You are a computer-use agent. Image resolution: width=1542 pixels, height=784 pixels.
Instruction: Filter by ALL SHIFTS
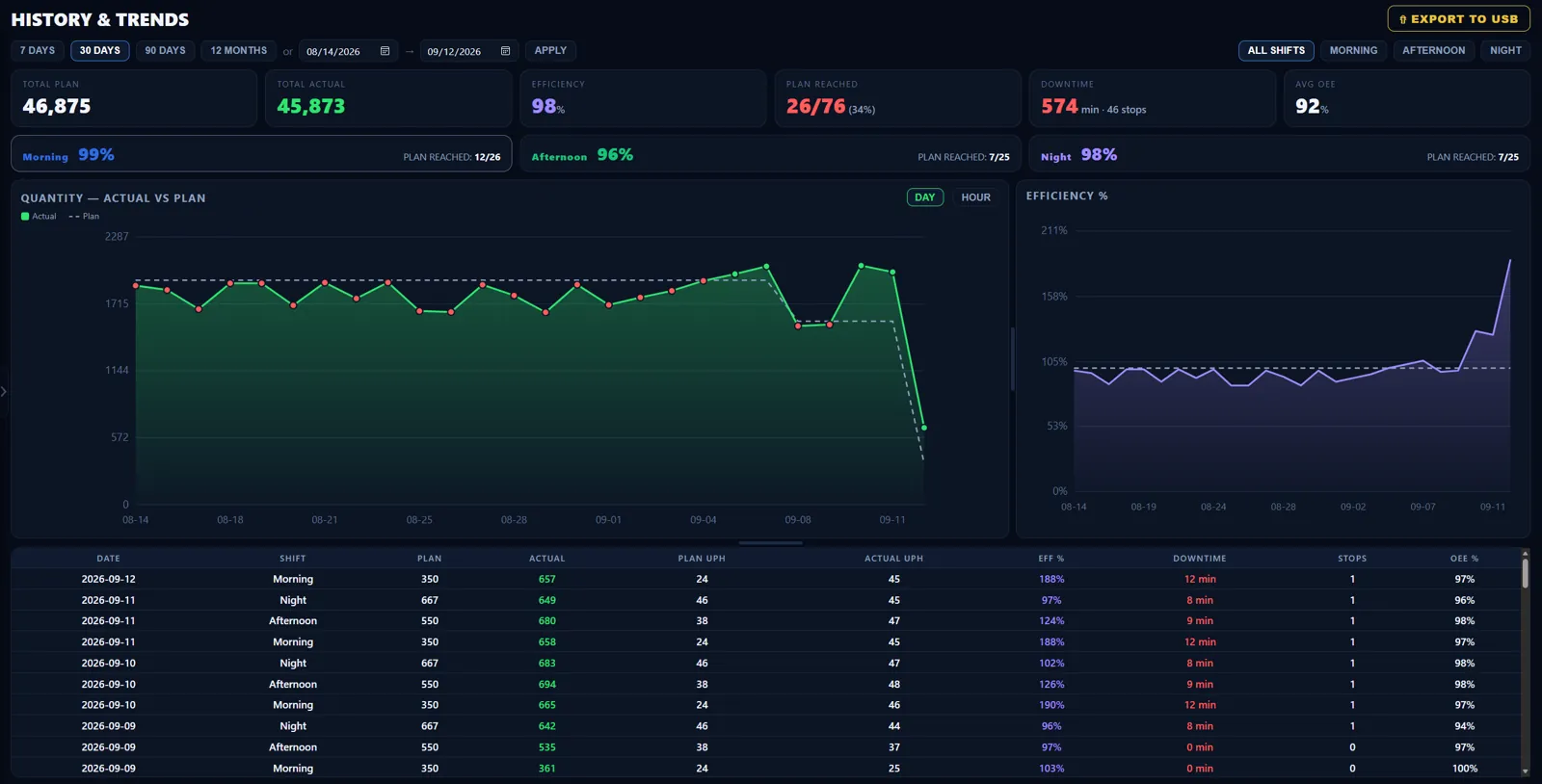[x=1276, y=51]
